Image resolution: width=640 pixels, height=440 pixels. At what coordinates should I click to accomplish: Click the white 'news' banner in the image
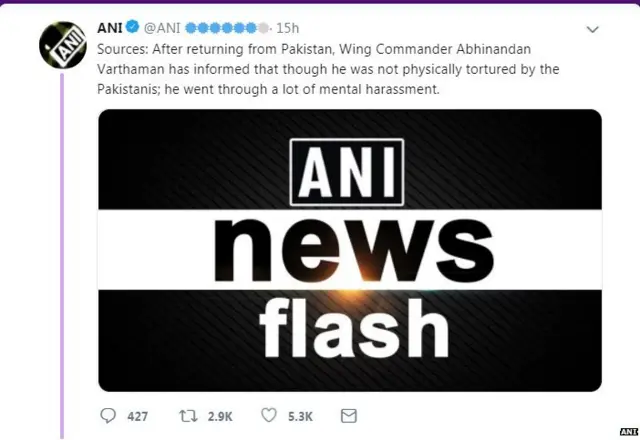point(350,250)
